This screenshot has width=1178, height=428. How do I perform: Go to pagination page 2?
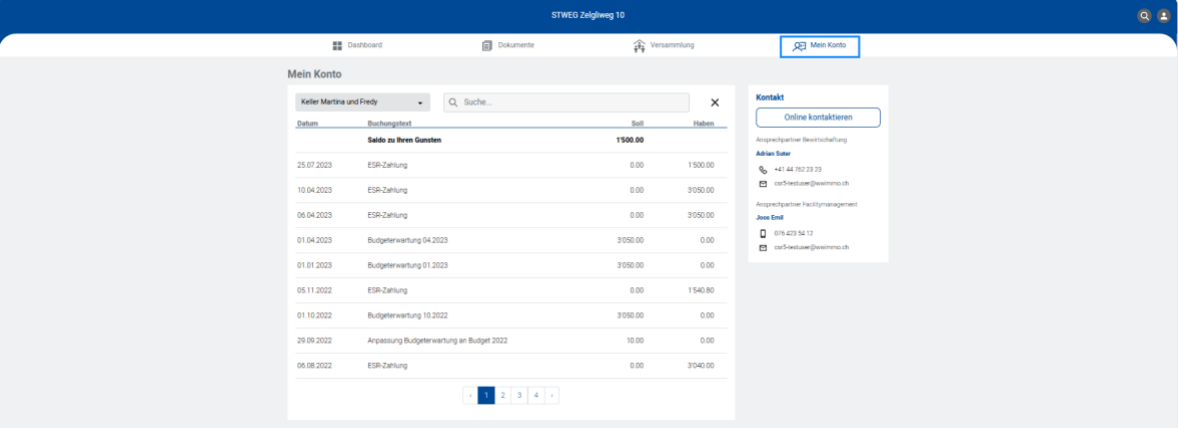pos(503,395)
